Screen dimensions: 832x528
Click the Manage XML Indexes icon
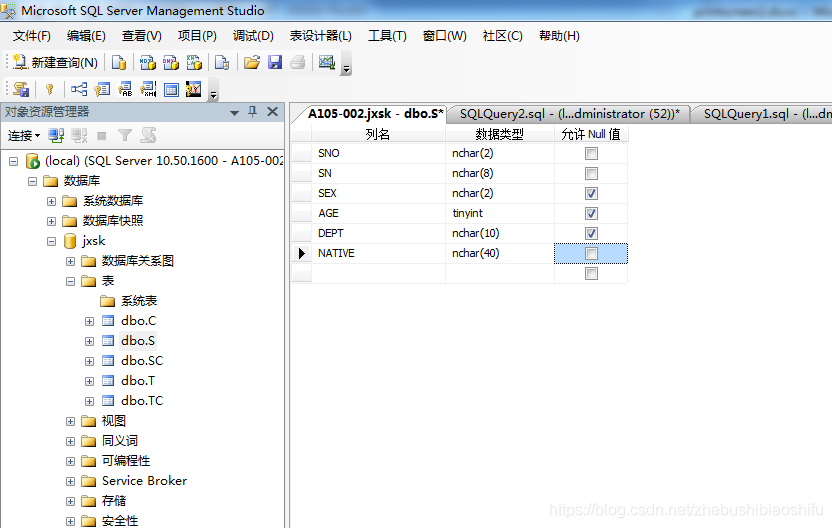148,89
